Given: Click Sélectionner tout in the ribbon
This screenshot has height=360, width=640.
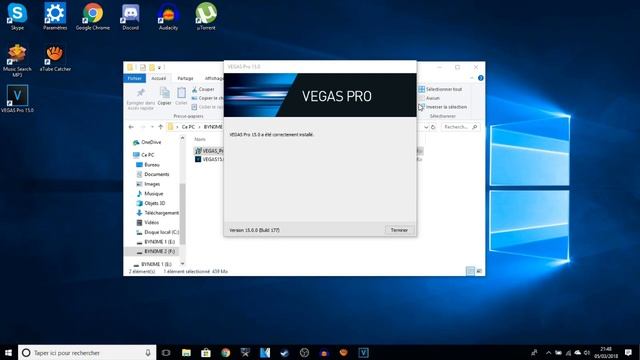Looking at the screenshot, I should pos(440,89).
